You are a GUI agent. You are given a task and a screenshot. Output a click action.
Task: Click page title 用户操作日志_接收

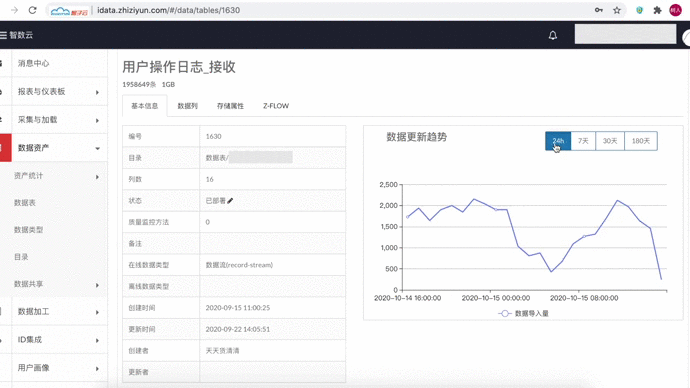179,67
